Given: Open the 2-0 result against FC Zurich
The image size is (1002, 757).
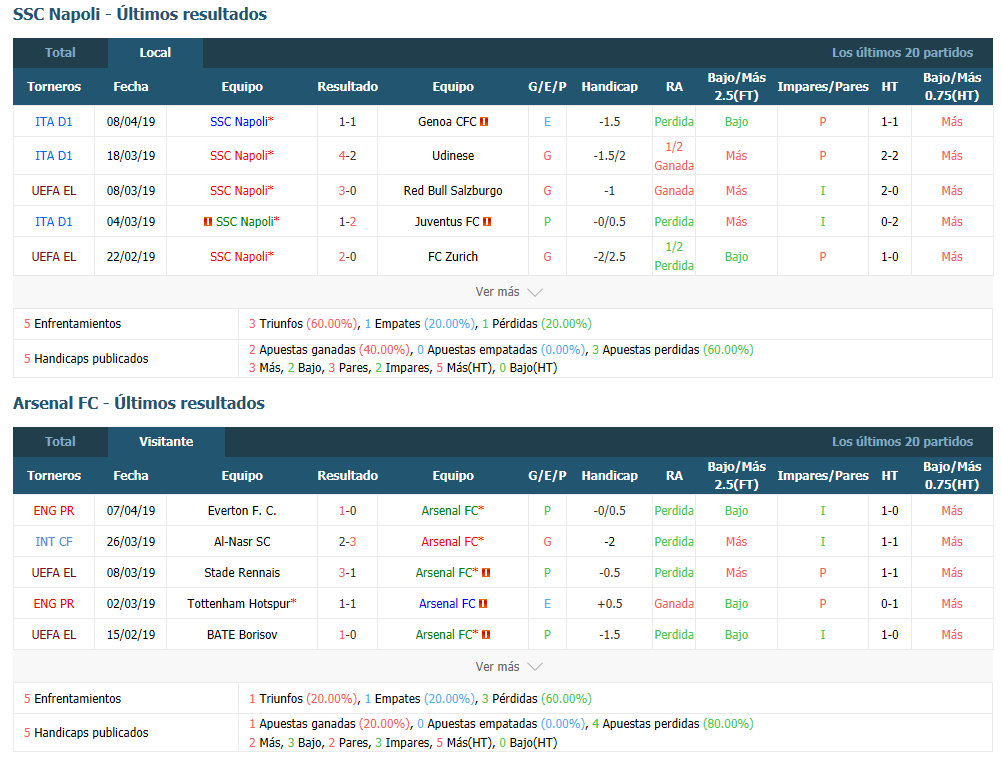Looking at the screenshot, I should coord(348,257).
